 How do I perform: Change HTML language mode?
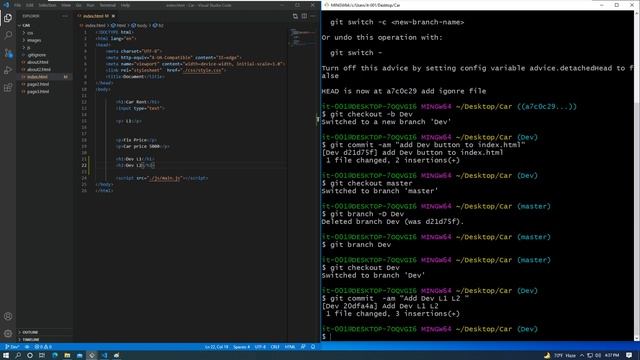pyautogui.click(x=290, y=347)
